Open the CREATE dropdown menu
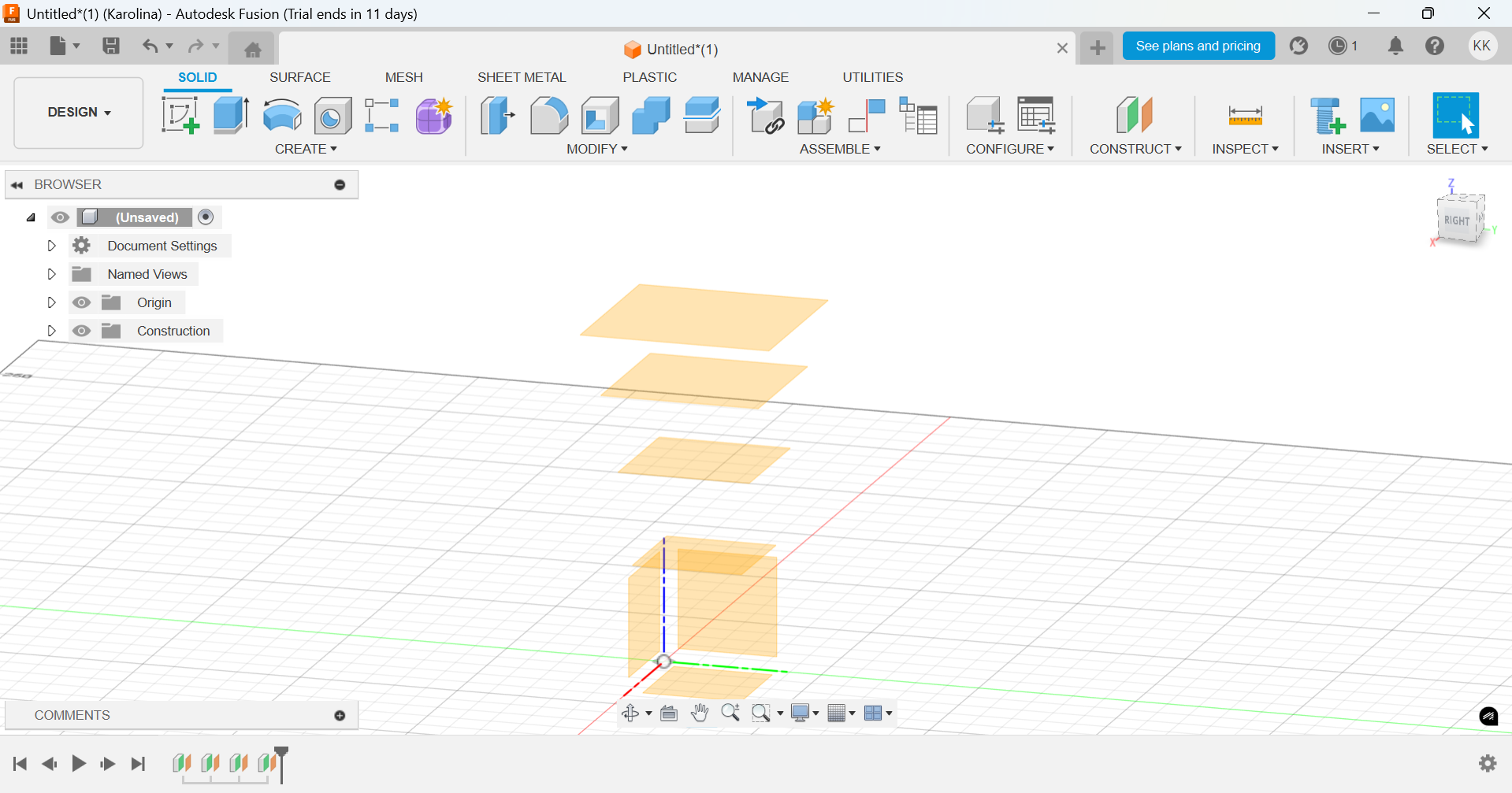 pyautogui.click(x=306, y=149)
